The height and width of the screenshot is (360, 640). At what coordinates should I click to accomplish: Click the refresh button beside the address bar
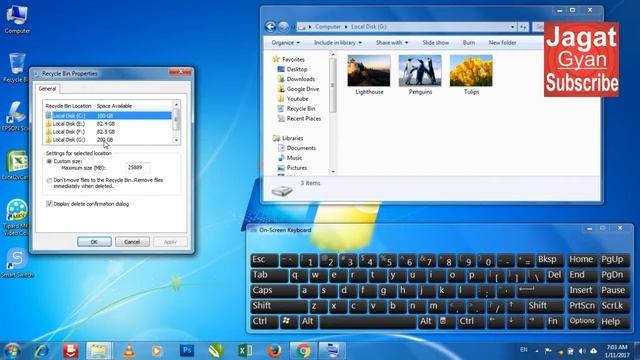pyautogui.click(x=523, y=27)
